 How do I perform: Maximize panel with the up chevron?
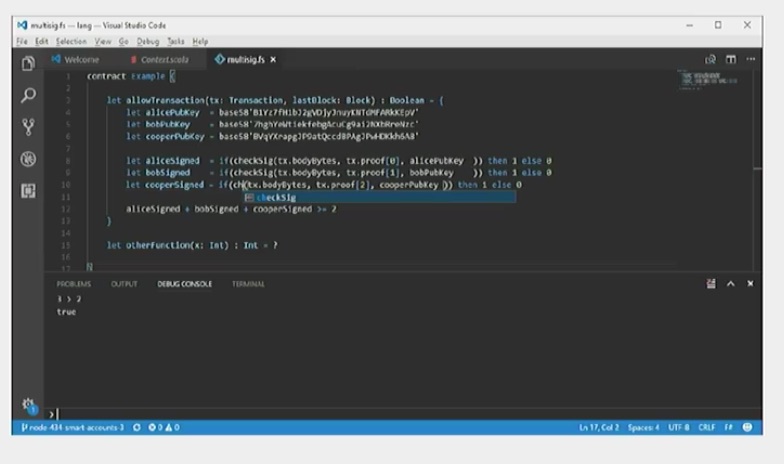pos(730,284)
